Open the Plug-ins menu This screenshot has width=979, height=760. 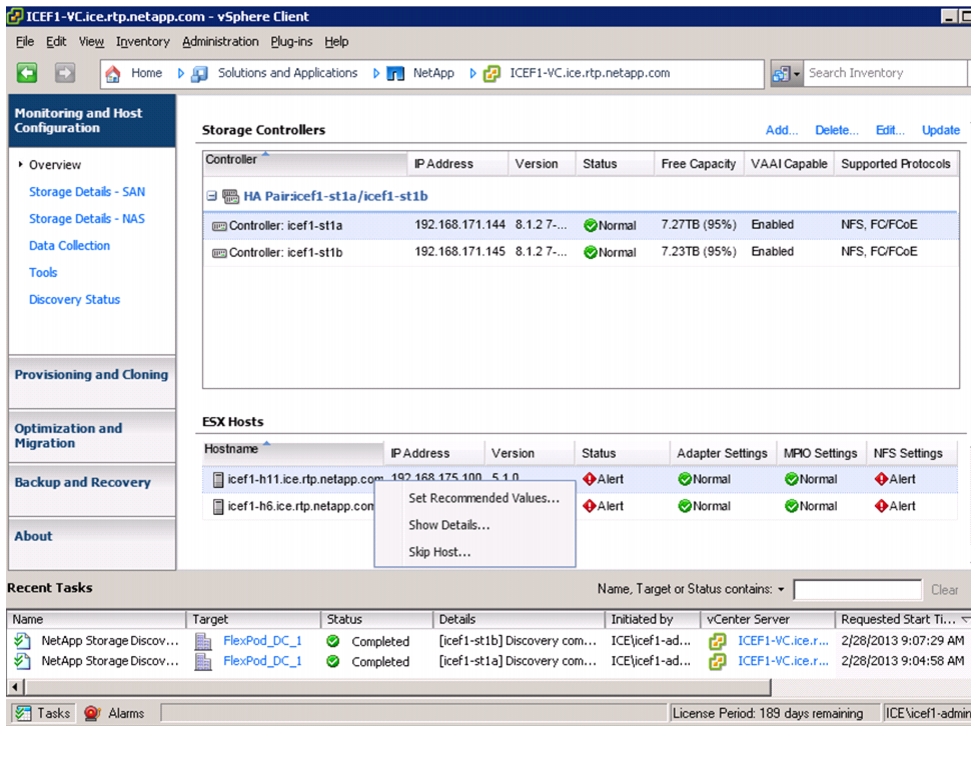tap(292, 42)
